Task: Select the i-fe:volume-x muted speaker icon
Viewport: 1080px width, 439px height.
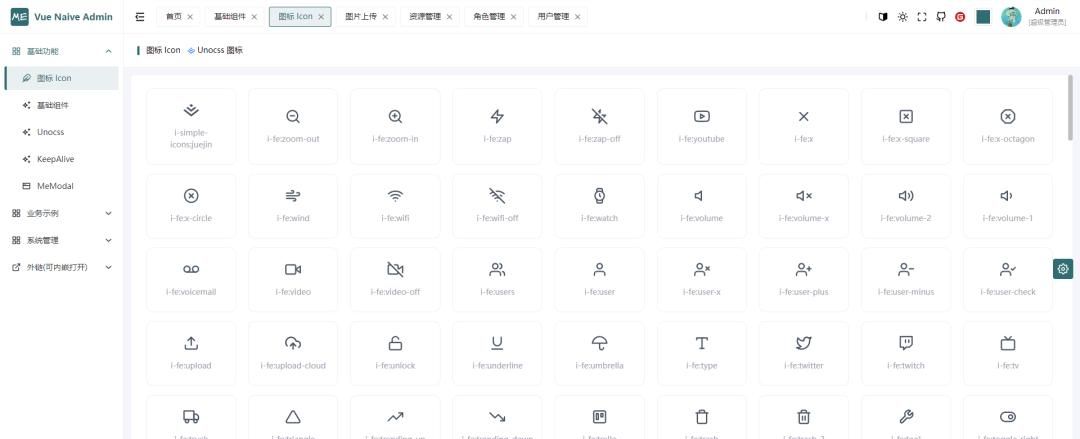Action: point(804,196)
